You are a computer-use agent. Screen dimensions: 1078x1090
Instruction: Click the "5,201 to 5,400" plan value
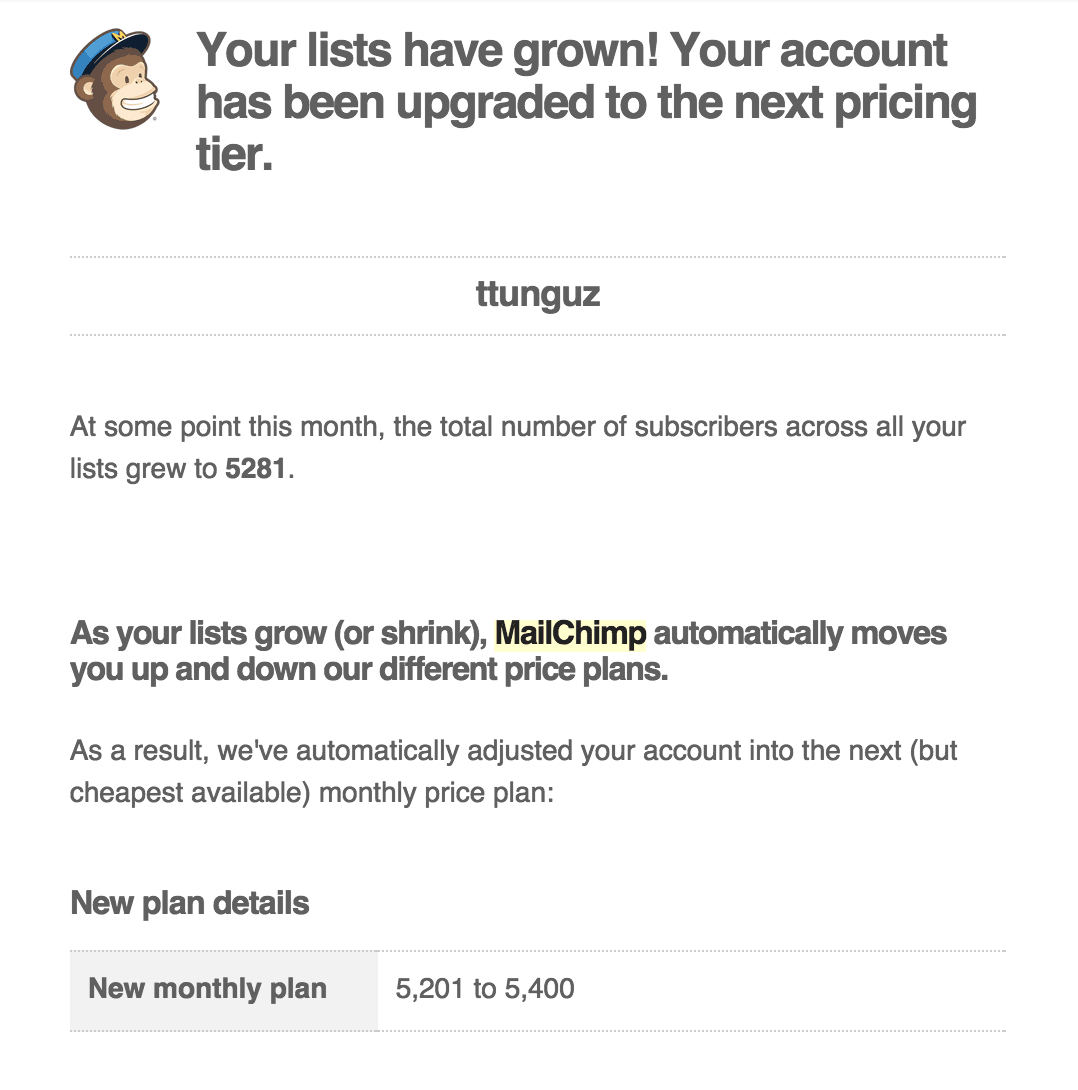pos(485,989)
